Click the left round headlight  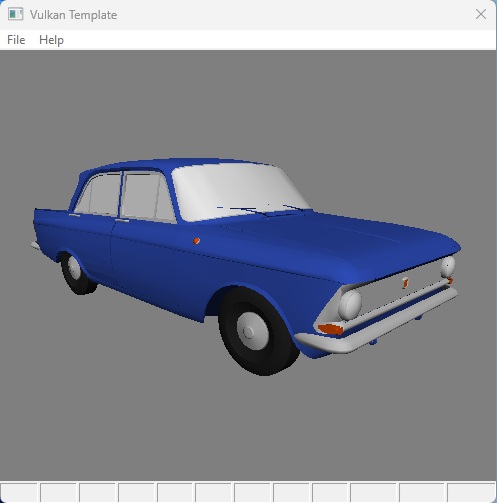pos(350,305)
